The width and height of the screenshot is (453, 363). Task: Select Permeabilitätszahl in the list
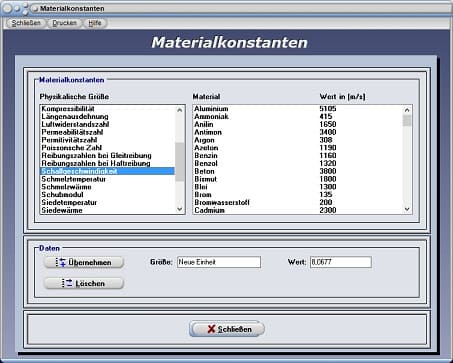coord(107,132)
